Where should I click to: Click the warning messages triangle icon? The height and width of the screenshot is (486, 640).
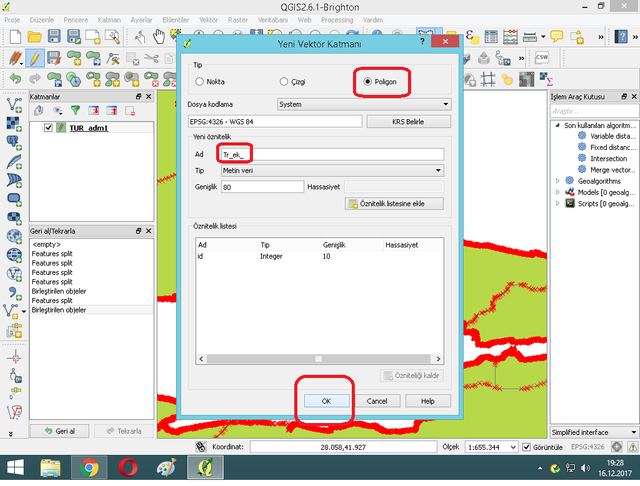point(633,447)
